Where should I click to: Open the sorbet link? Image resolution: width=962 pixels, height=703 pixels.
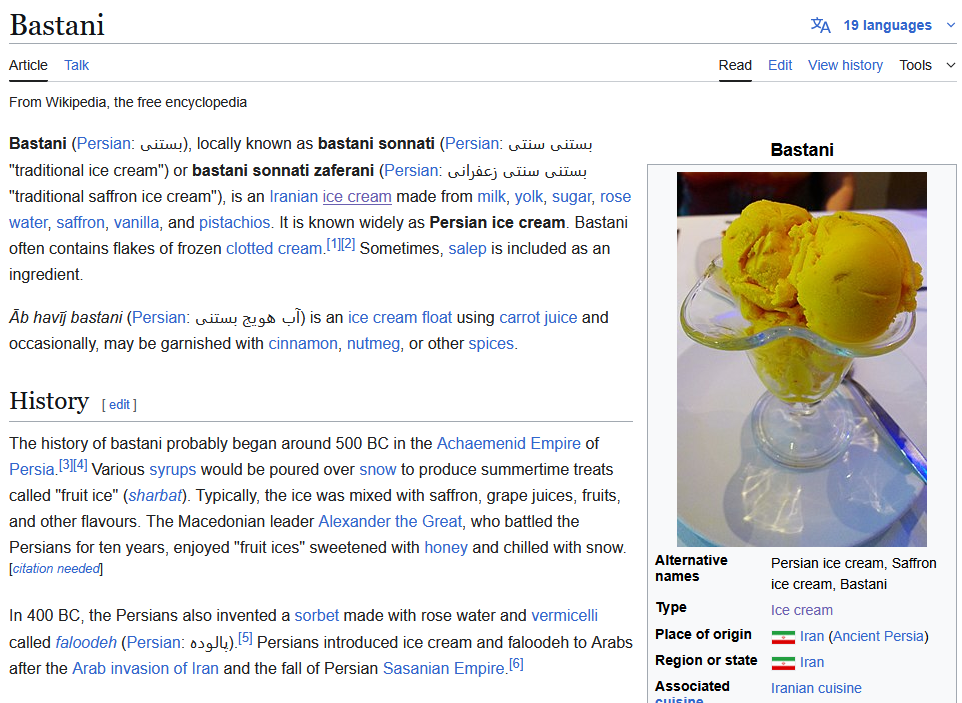click(x=317, y=615)
